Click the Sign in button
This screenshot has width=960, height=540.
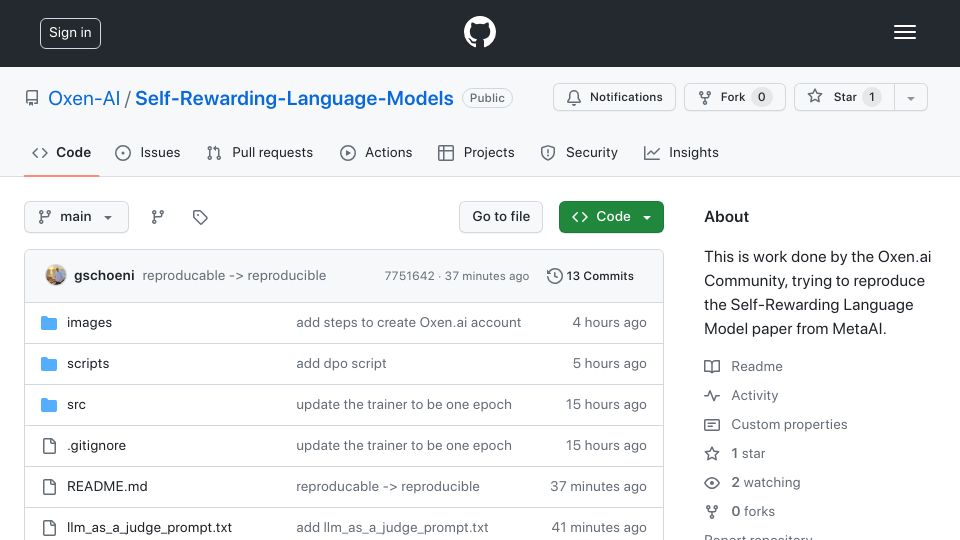pyautogui.click(x=70, y=33)
